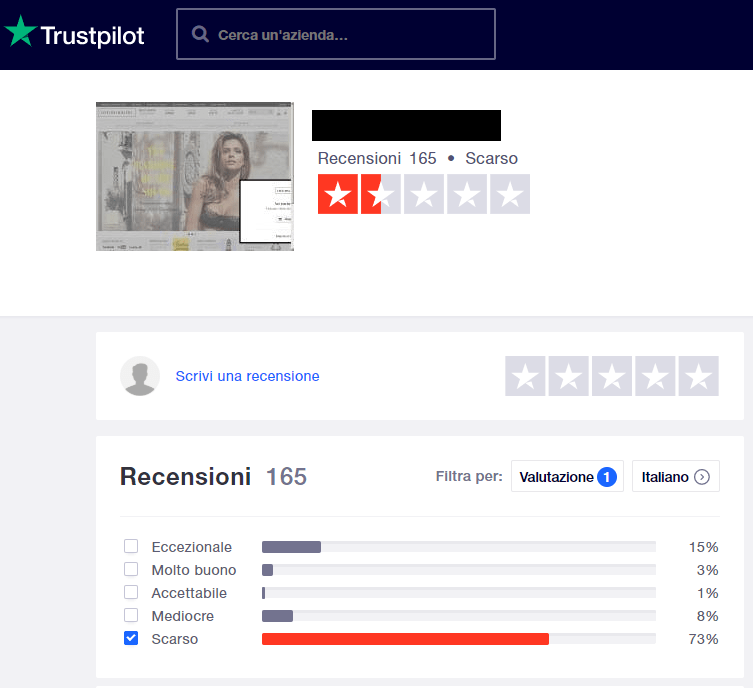Uncheck the Scarso filter checkbox
753x688 pixels.
tap(131, 638)
